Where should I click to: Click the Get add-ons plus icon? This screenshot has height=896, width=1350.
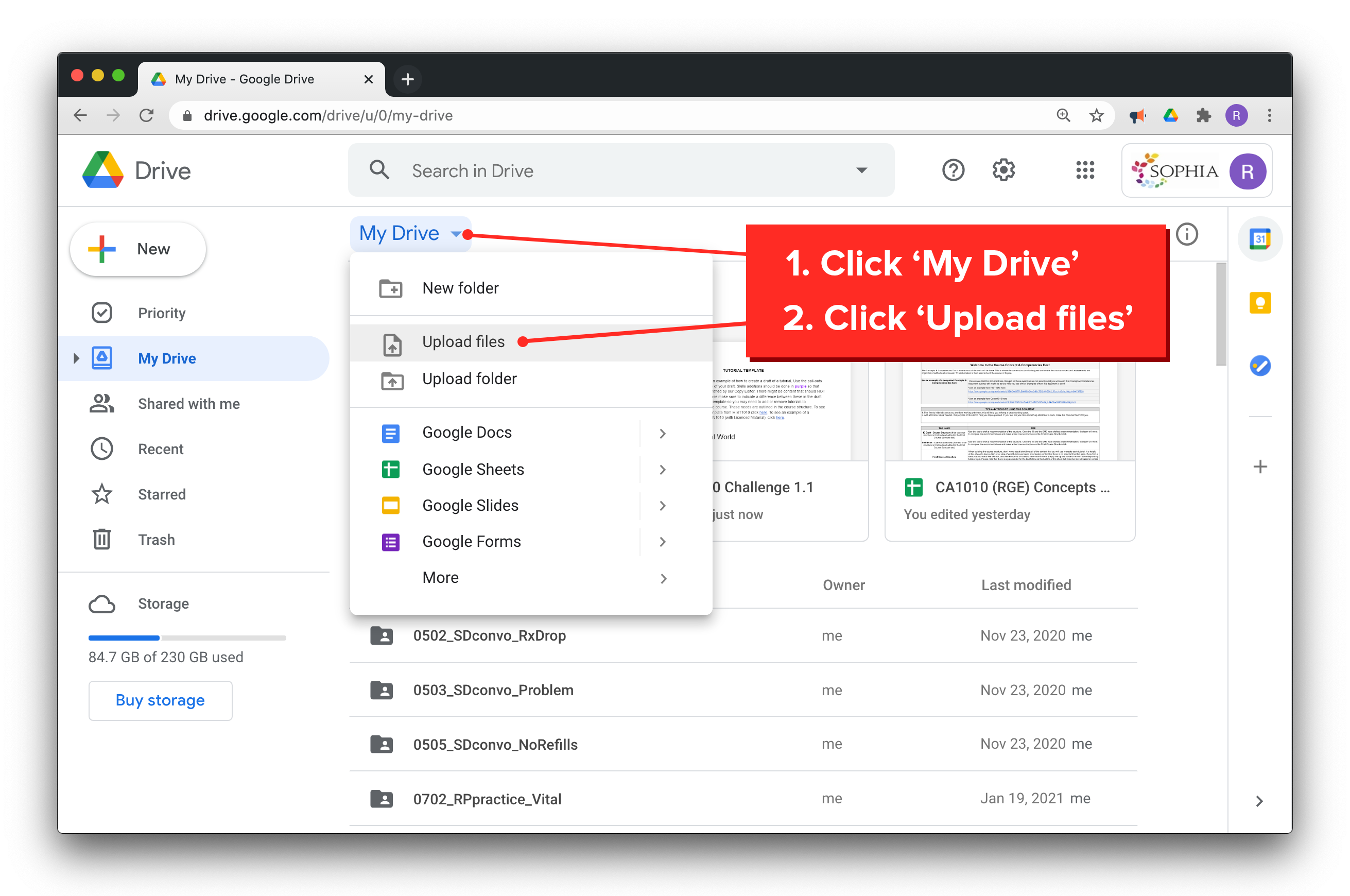1260,467
